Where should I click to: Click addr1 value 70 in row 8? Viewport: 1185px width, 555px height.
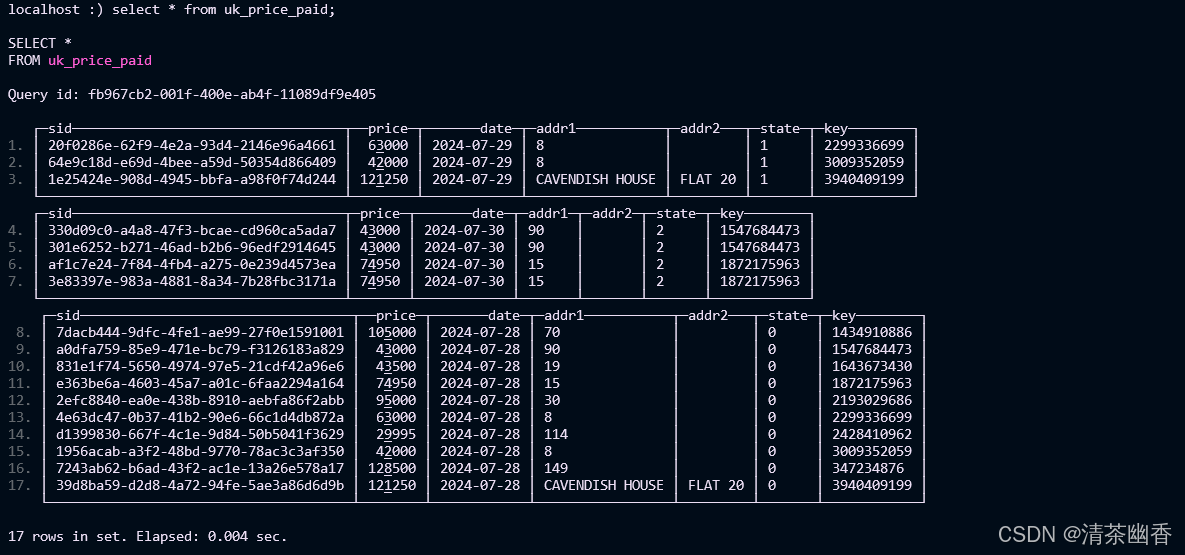[552, 332]
